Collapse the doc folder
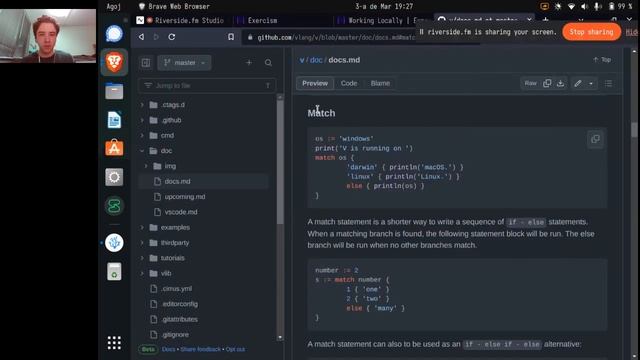This screenshot has height=360, width=640. point(142,151)
